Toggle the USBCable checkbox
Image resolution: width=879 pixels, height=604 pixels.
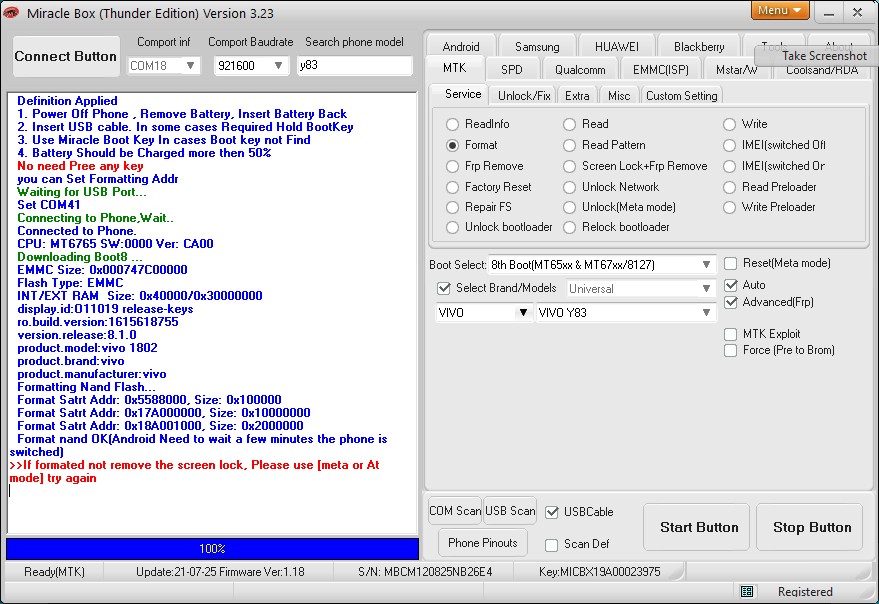tap(552, 512)
